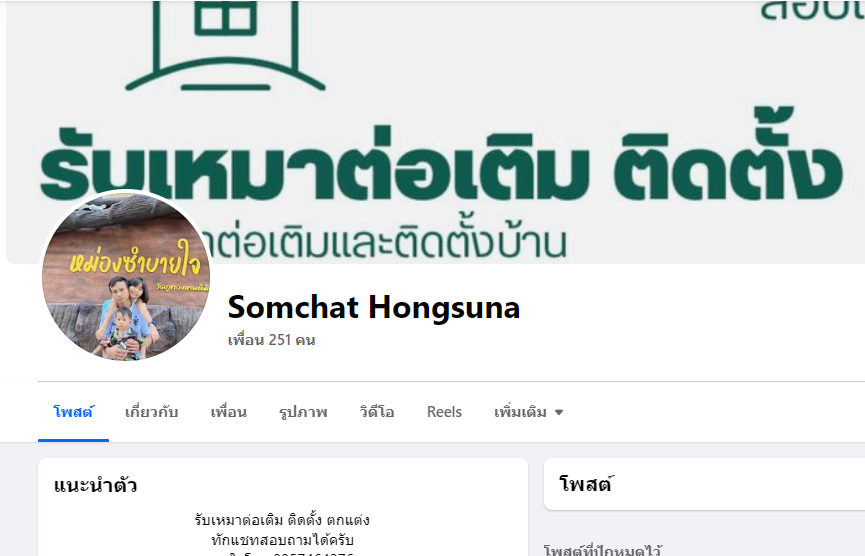Open the วิดีโอ tab

coord(377,412)
